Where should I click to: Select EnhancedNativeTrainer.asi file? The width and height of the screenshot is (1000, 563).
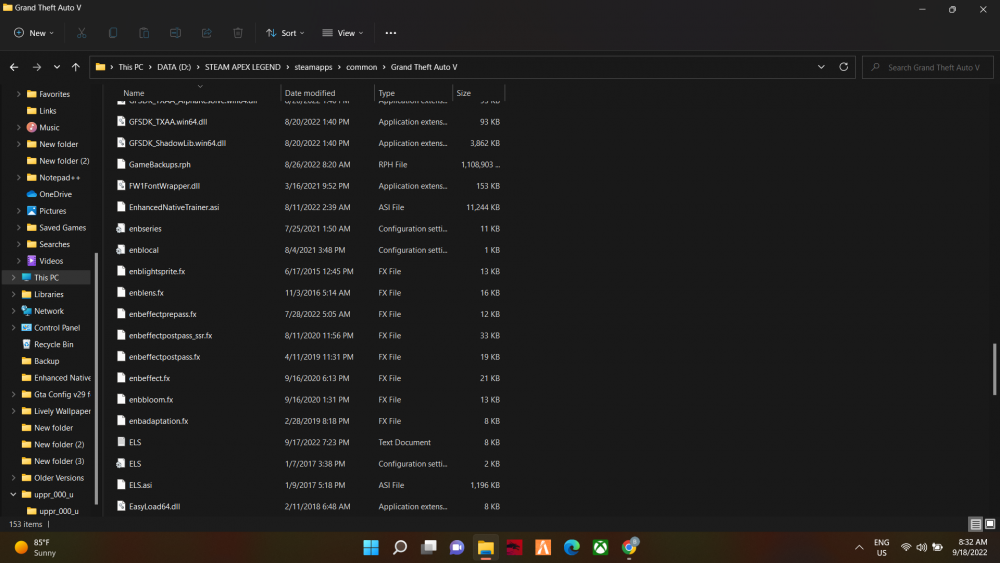point(174,207)
